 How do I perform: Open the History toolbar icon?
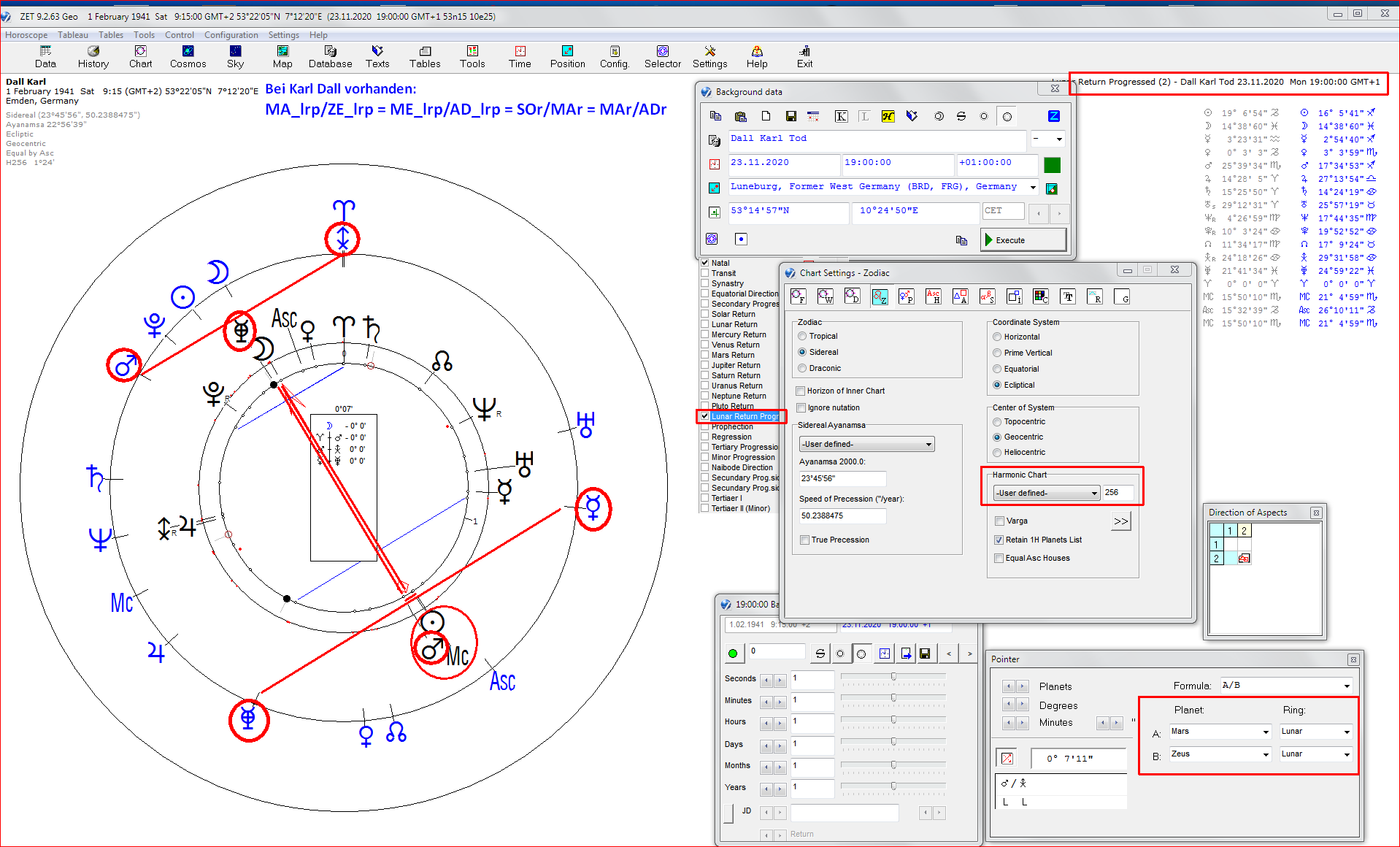(x=93, y=56)
